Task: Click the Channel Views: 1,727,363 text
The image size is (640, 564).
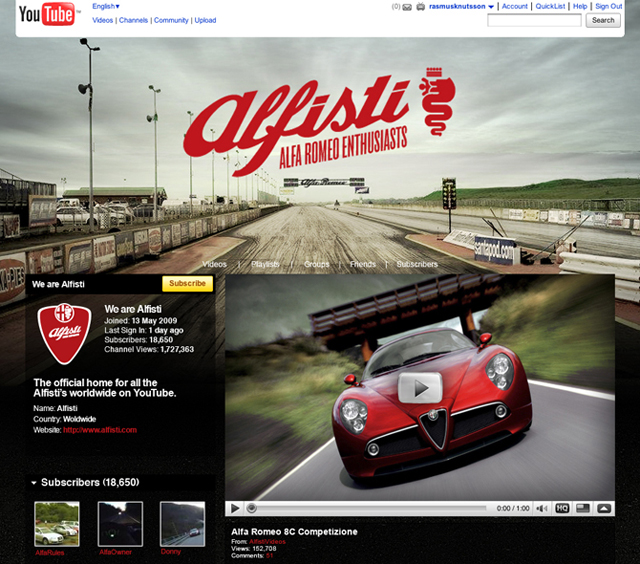Action: [x=149, y=349]
